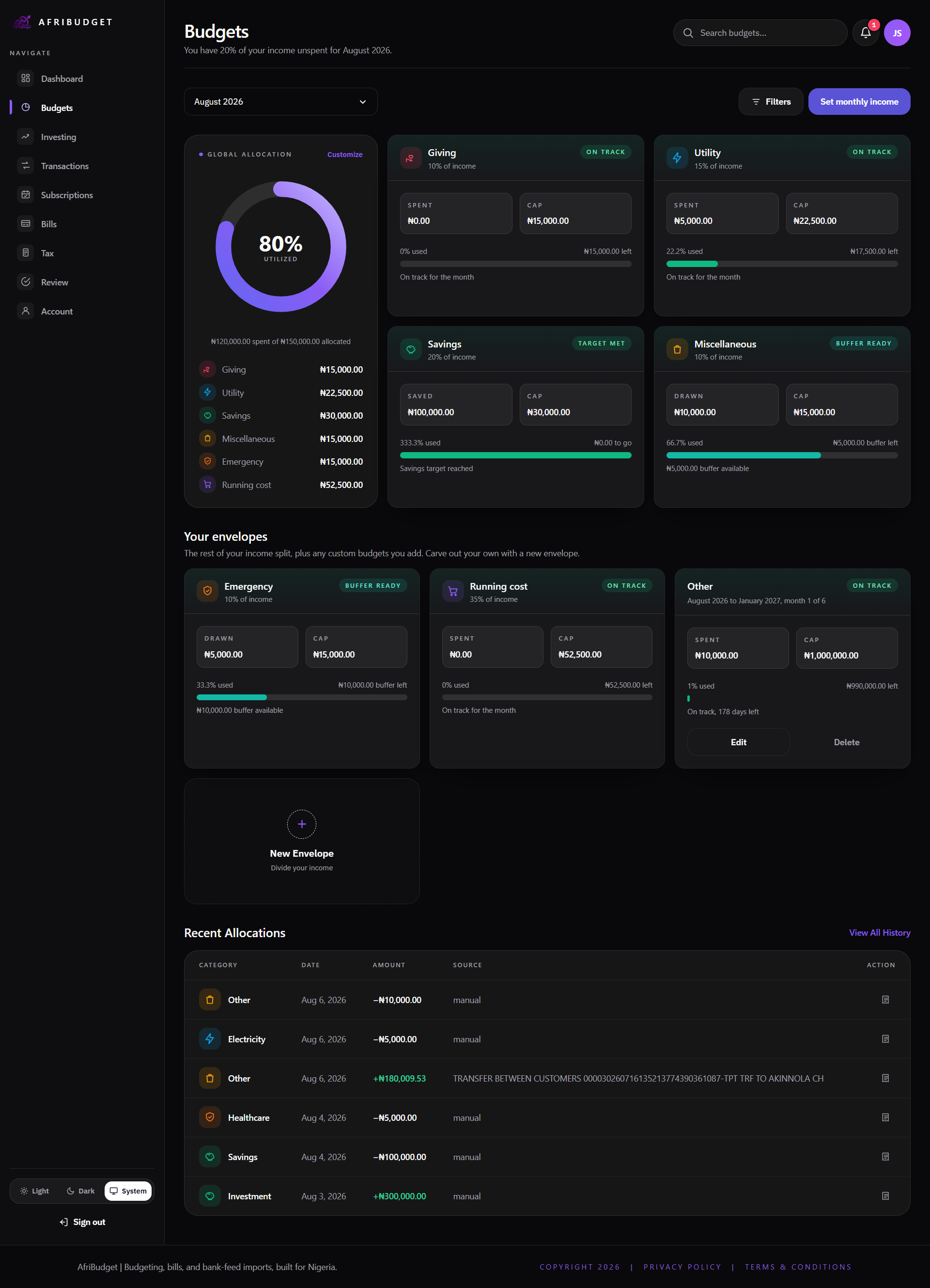This screenshot has height=1288, width=930.
Task: Open the Filters panel
Action: point(771,102)
